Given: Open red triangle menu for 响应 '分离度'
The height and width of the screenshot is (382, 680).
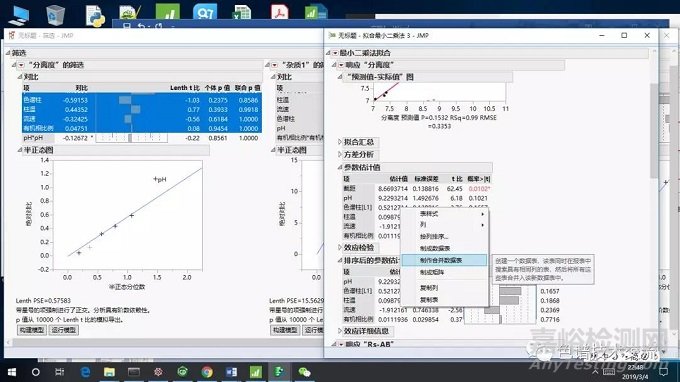Looking at the screenshot, I should (341, 65).
